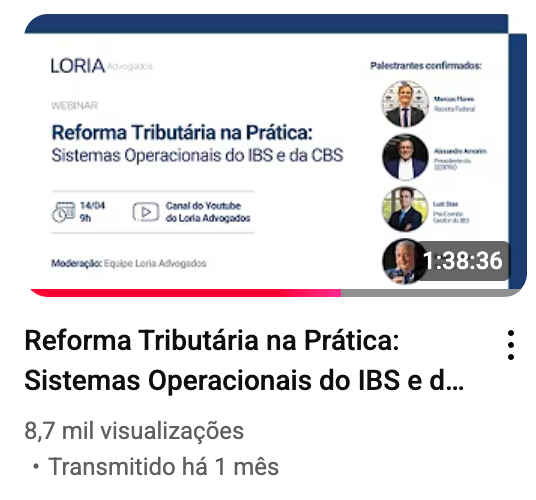Click the LORIA Advogados logo in thumbnail
Image resolution: width=536 pixels, height=500 pixels.
click(x=102, y=66)
